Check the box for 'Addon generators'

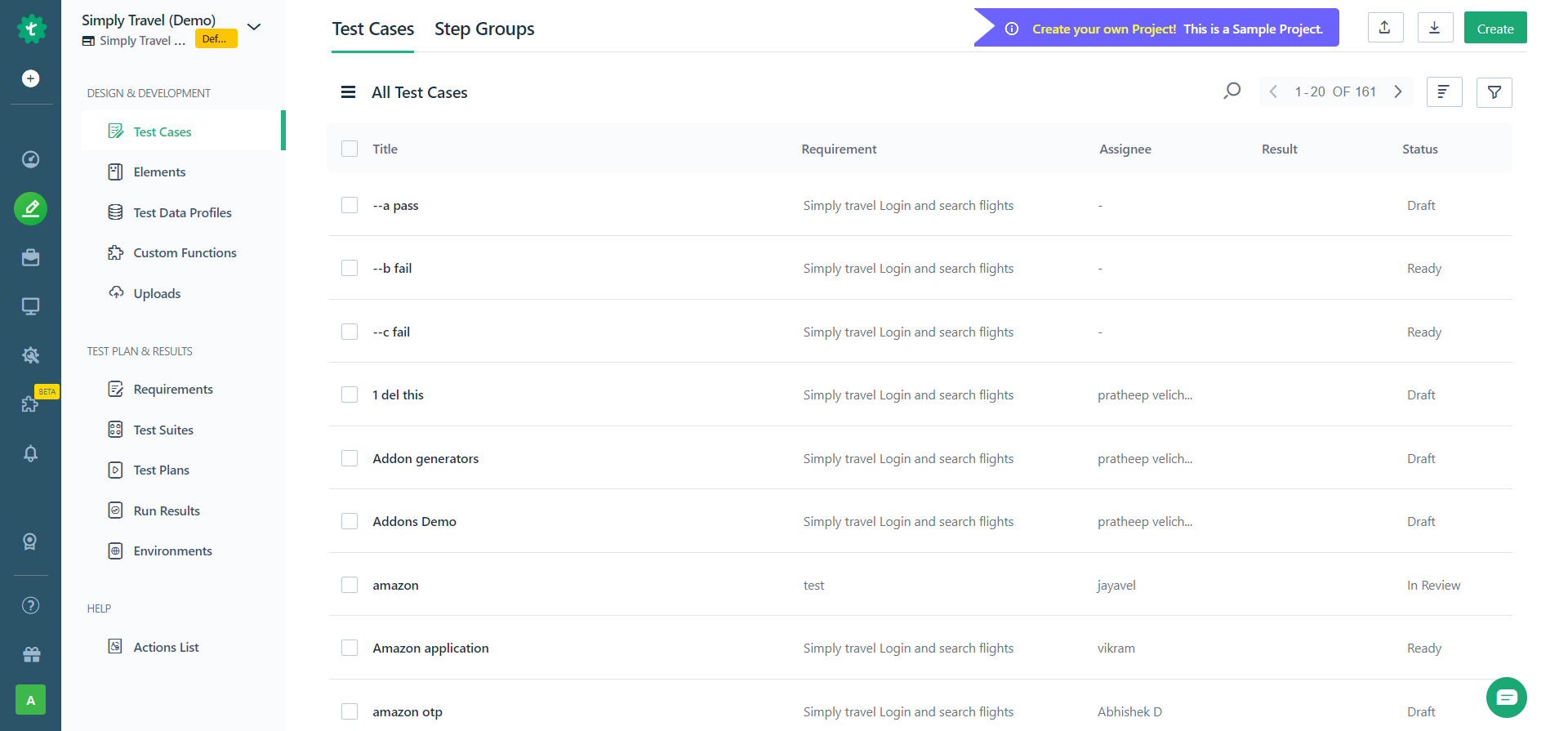350,458
